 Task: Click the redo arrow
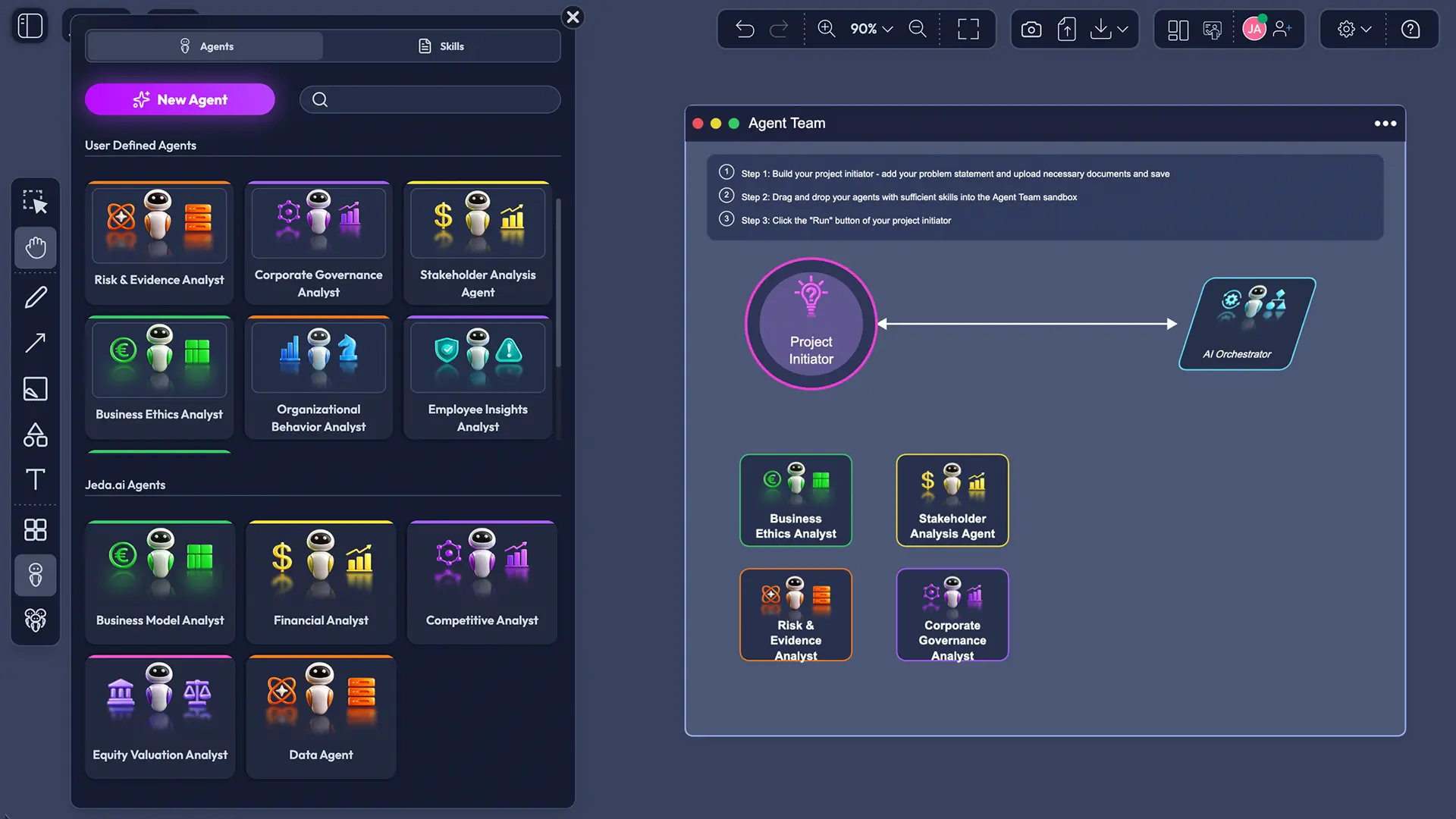point(779,29)
